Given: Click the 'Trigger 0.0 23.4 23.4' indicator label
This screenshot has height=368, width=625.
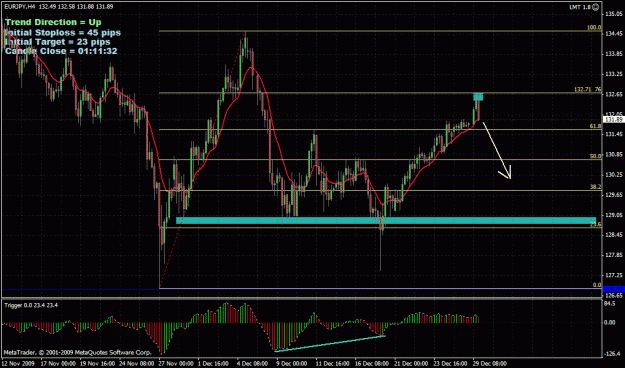Looking at the screenshot, I should click(31, 305).
